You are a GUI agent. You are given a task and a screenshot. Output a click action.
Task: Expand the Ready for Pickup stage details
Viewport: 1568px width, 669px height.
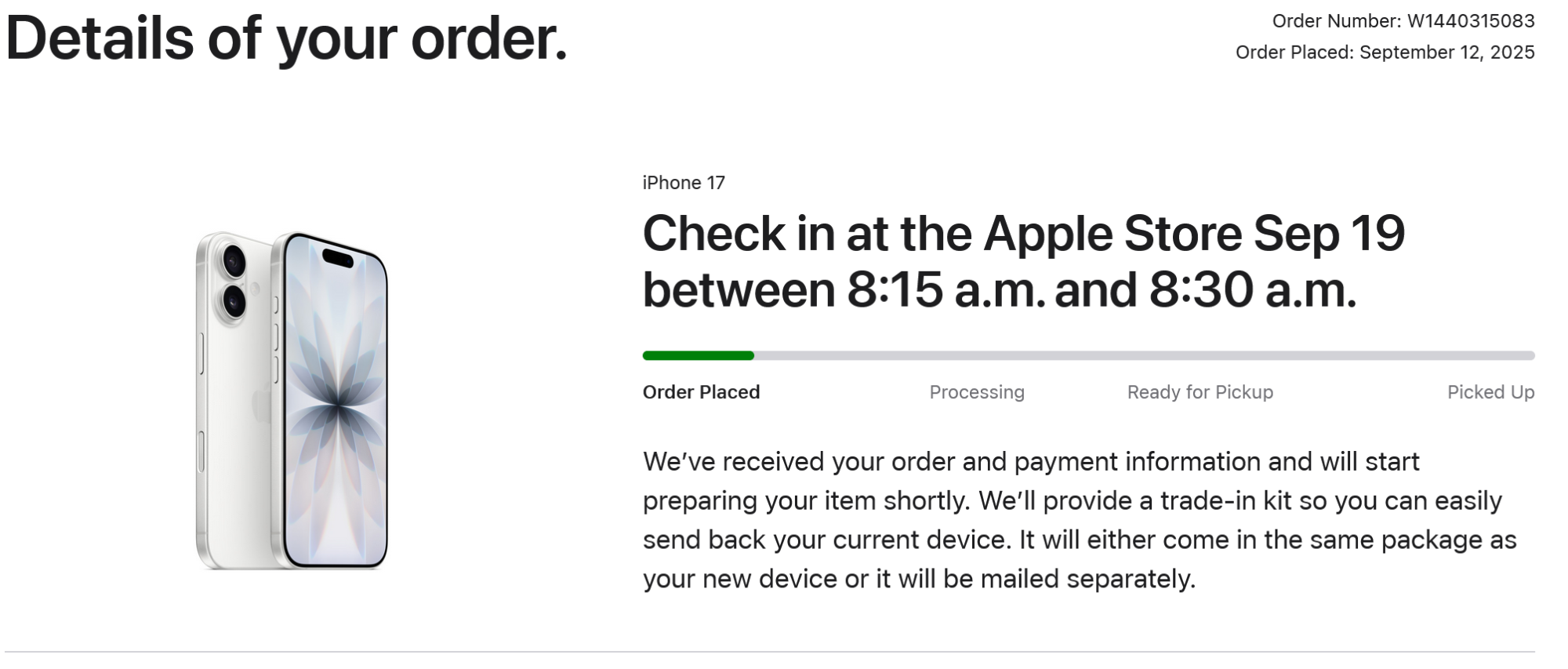pos(1200,392)
